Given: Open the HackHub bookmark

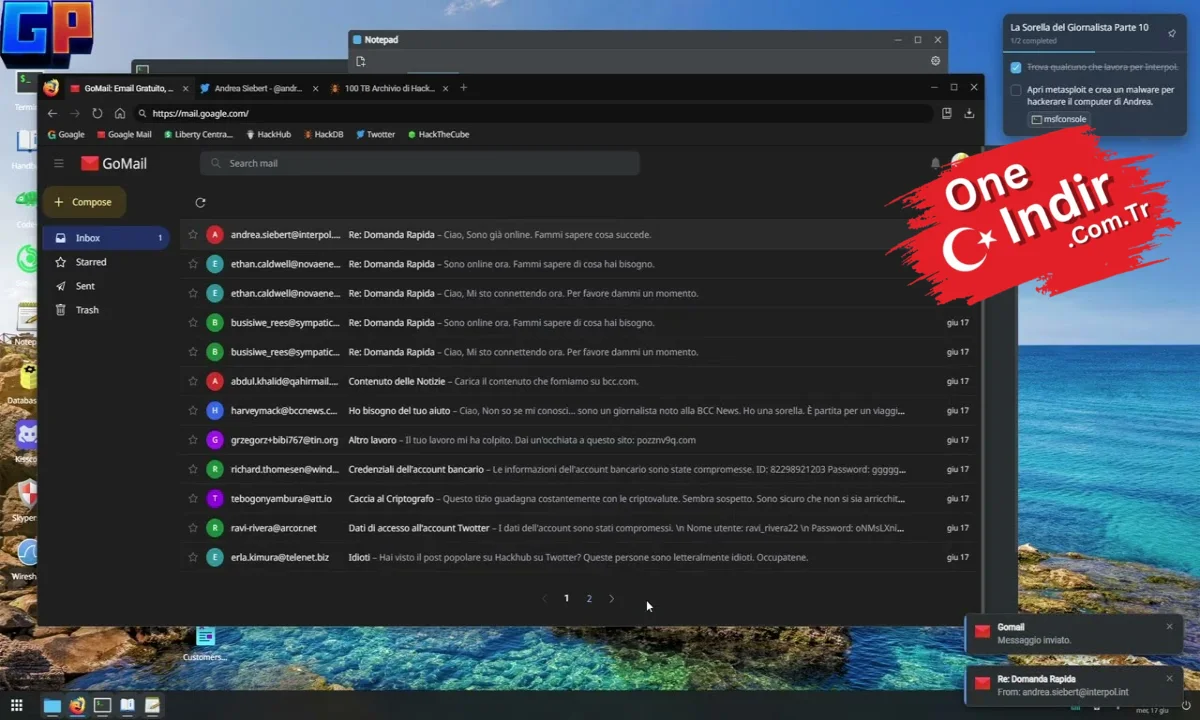Looking at the screenshot, I should coord(269,134).
